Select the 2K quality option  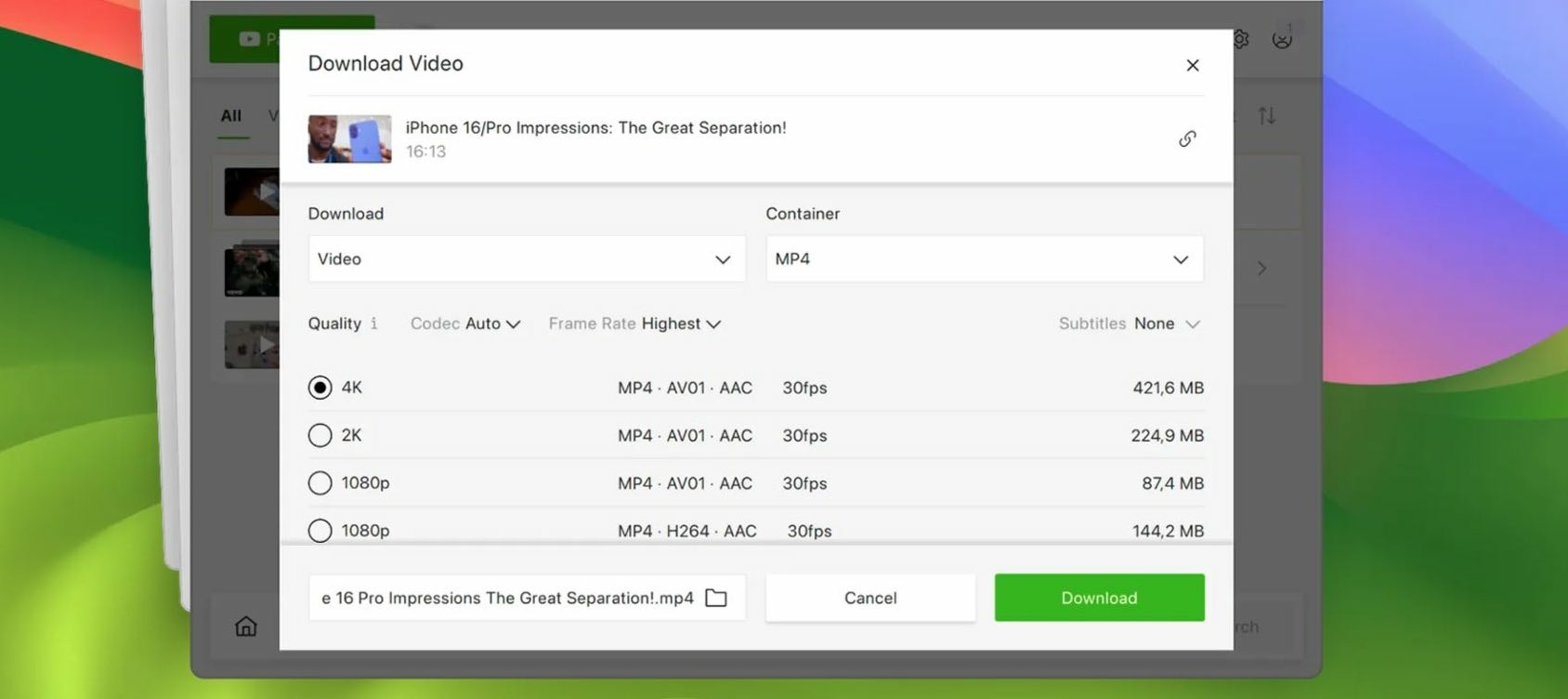point(320,435)
